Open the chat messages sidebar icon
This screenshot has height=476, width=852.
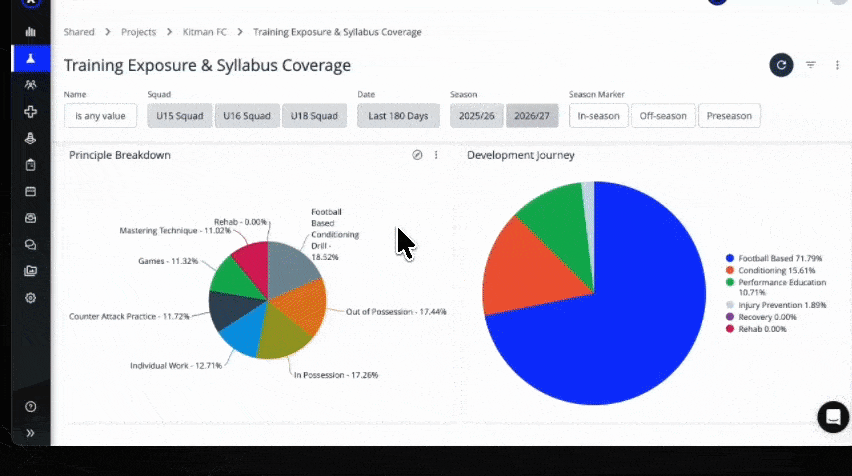pos(30,245)
